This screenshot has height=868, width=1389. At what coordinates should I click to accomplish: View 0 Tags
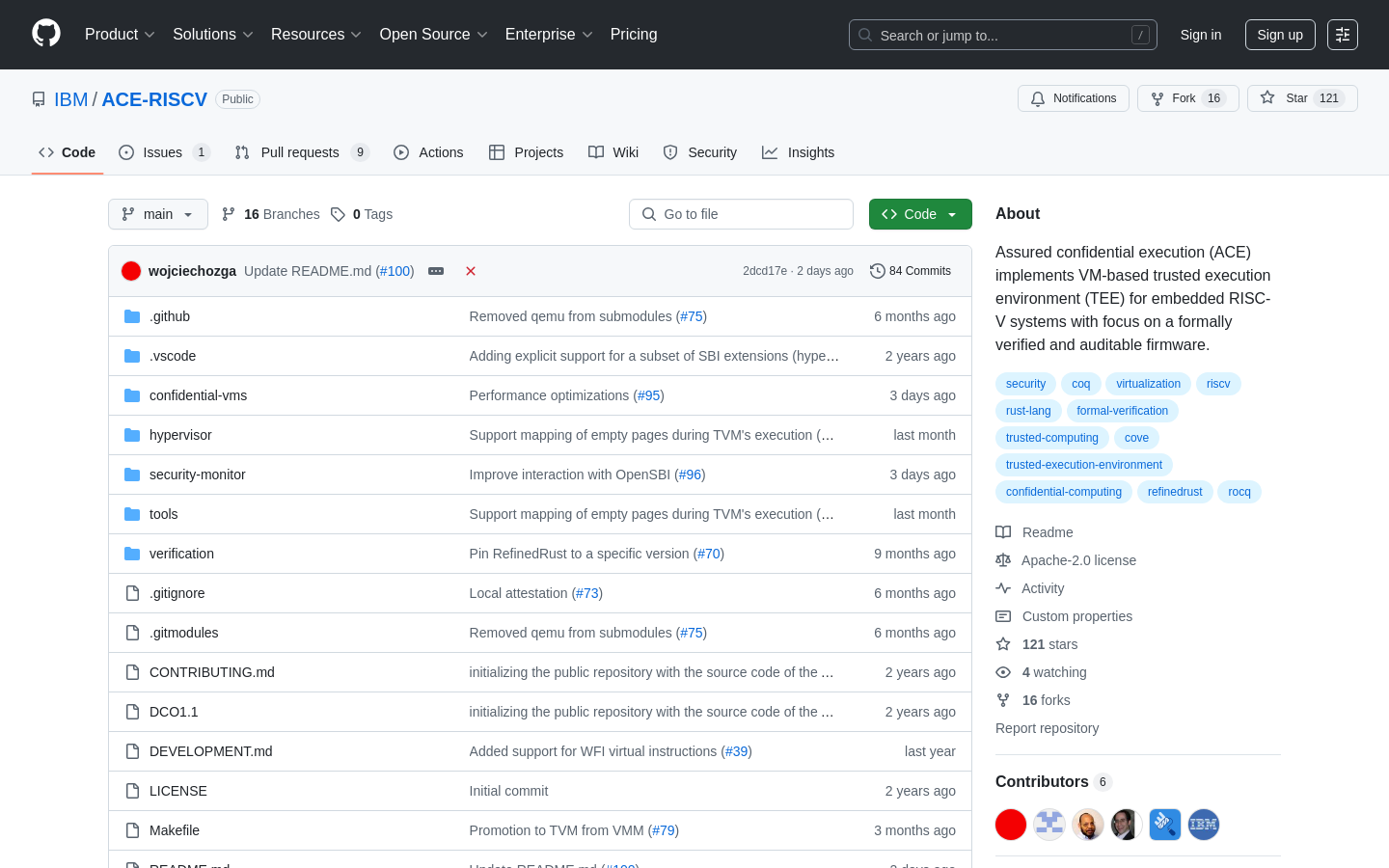point(362,214)
